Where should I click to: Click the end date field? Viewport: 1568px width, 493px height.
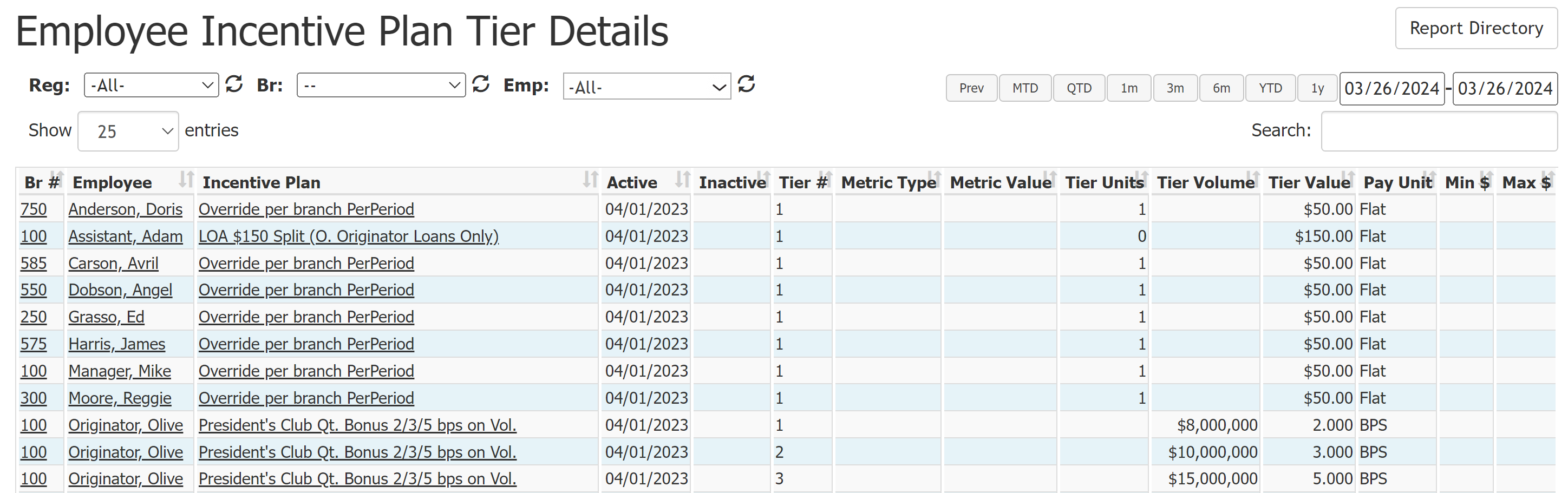(x=1505, y=88)
